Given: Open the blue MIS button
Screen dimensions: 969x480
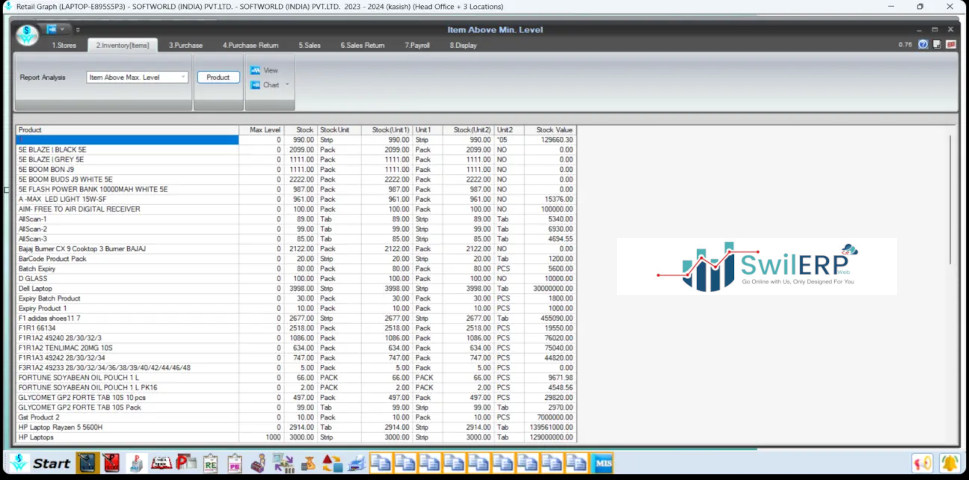Looking at the screenshot, I should (602, 463).
